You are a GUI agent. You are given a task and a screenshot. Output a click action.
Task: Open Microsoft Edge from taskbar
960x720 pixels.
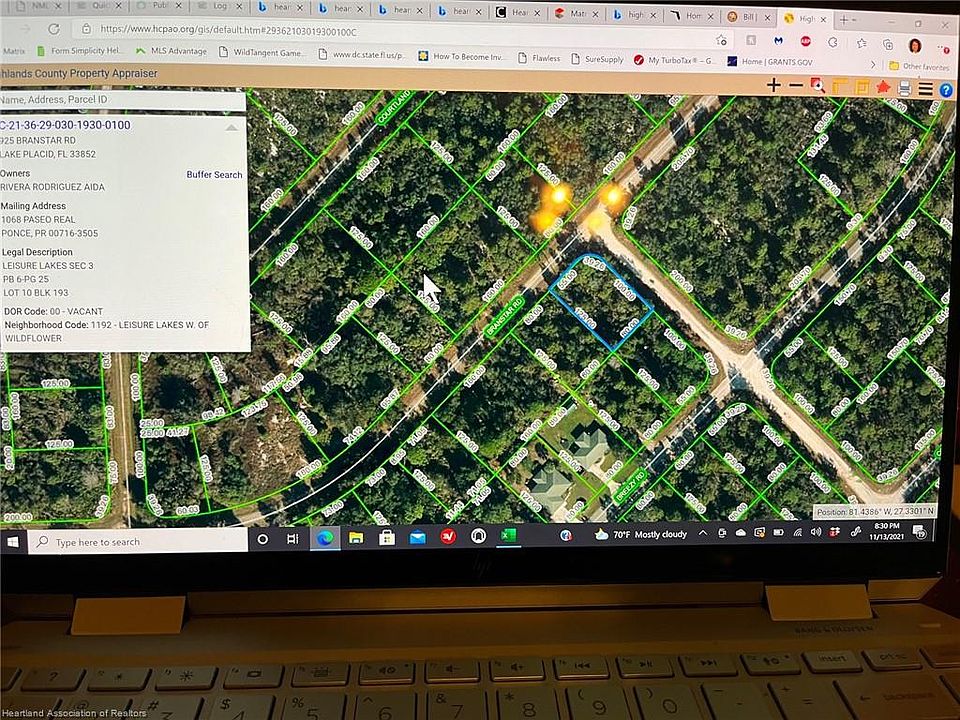(325, 538)
